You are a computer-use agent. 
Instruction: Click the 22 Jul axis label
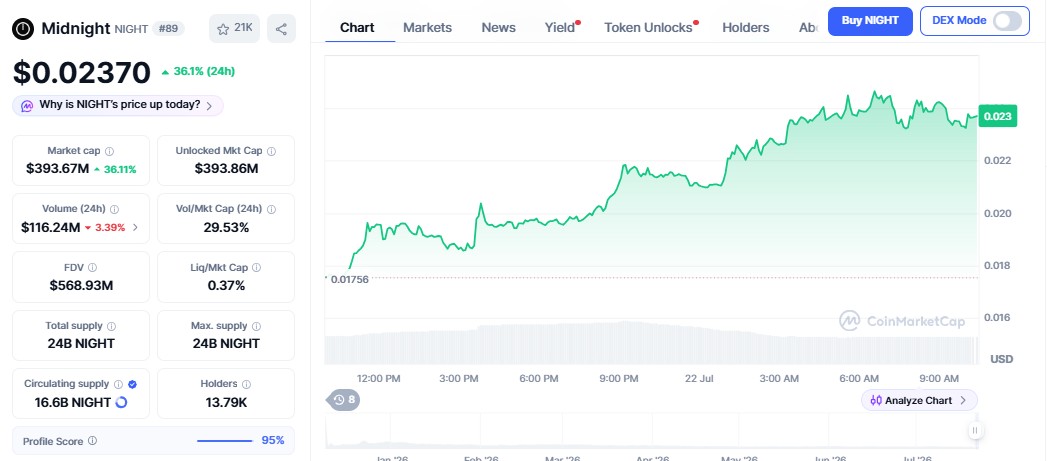699,378
